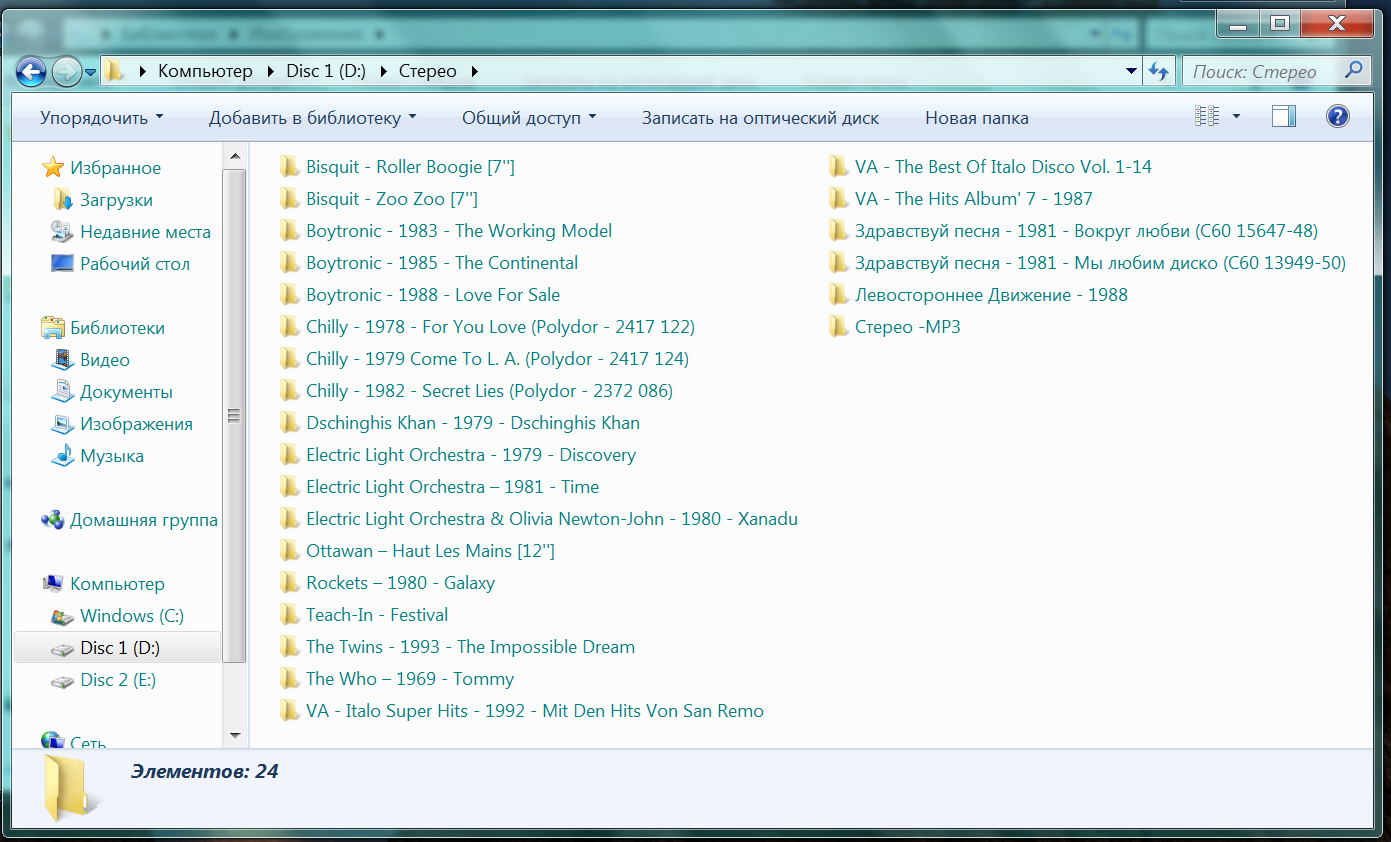Go back using the Back arrow button
The width and height of the screenshot is (1391, 842).
(32, 71)
